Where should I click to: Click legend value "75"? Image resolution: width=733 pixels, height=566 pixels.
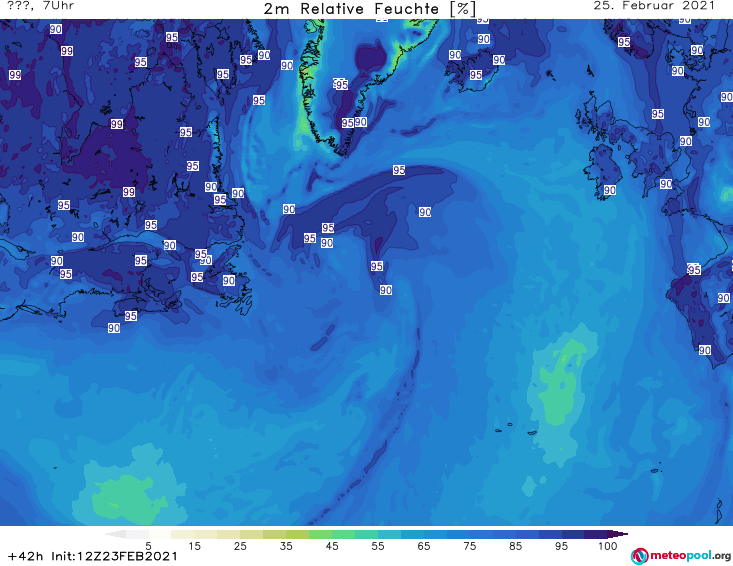[x=470, y=546]
